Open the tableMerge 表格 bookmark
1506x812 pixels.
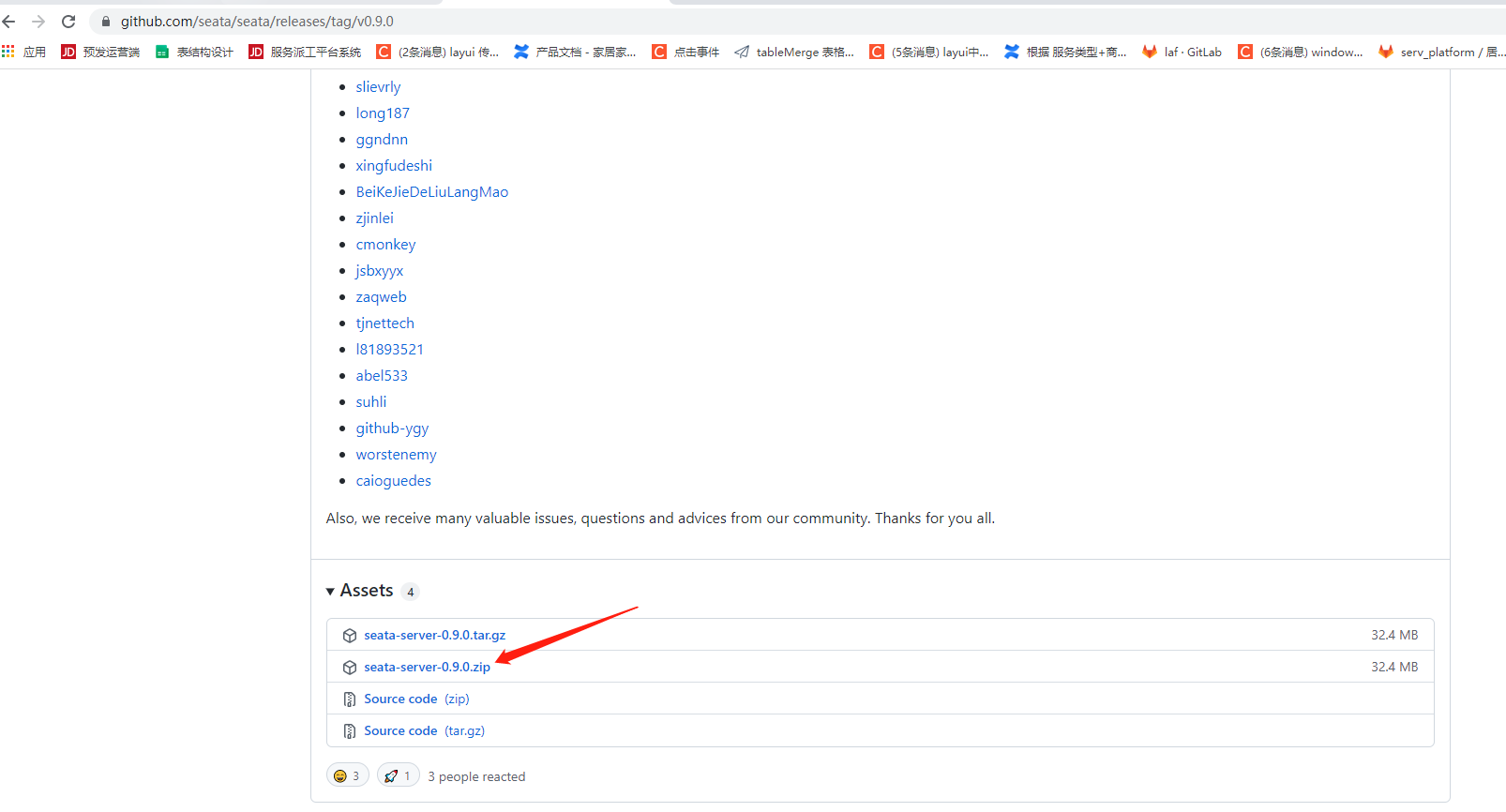click(x=794, y=52)
